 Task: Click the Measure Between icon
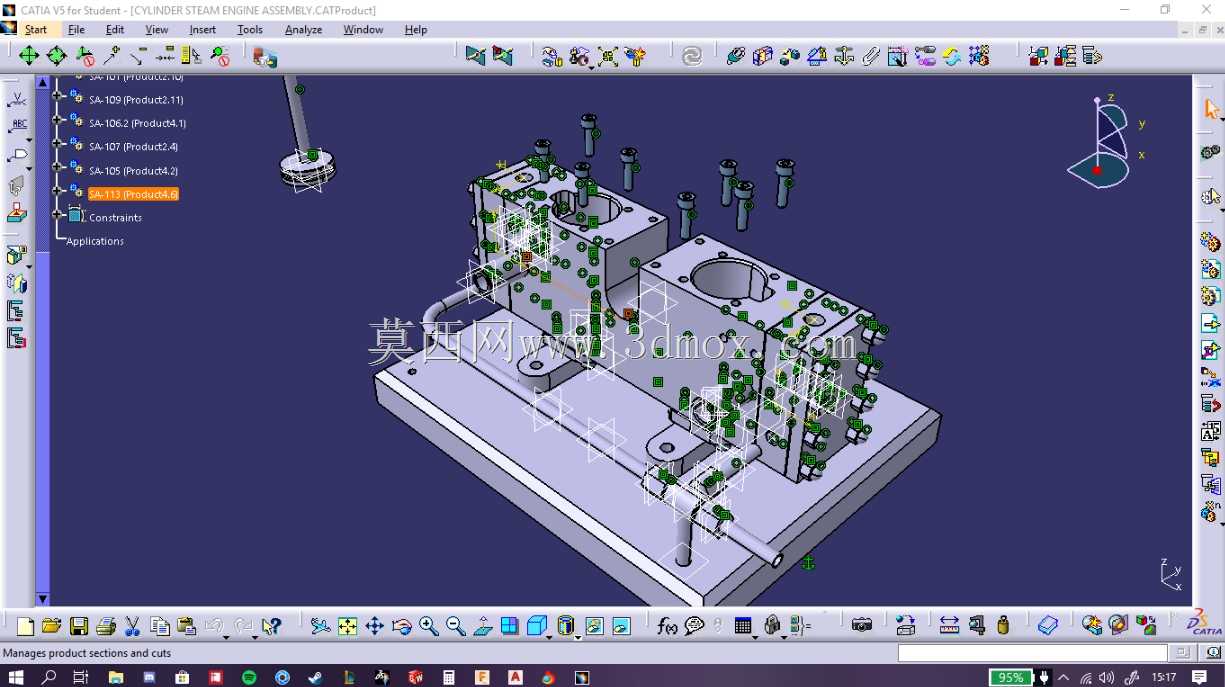(x=949, y=626)
